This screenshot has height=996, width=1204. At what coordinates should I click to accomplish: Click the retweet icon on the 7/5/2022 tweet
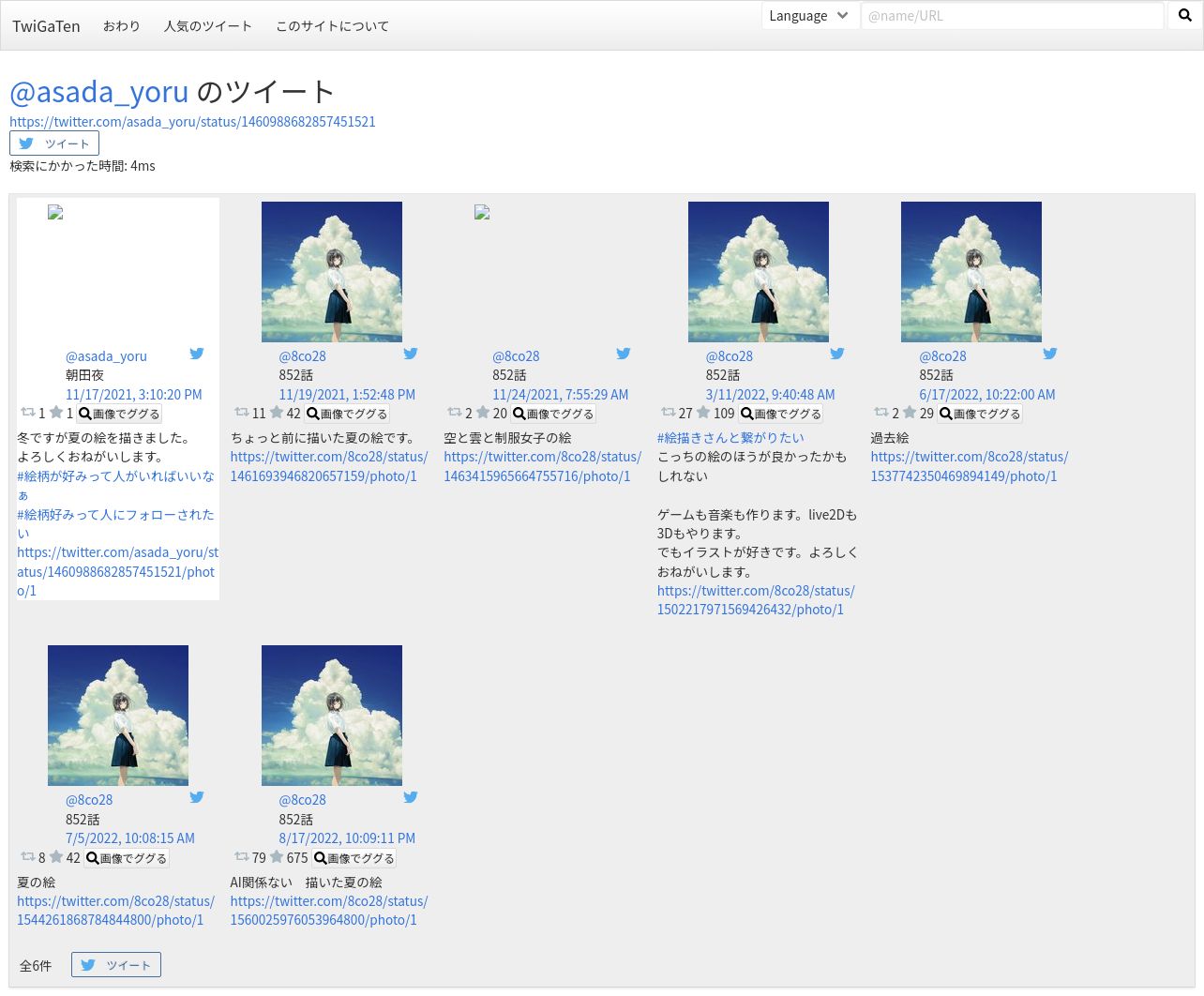tap(28, 857)
